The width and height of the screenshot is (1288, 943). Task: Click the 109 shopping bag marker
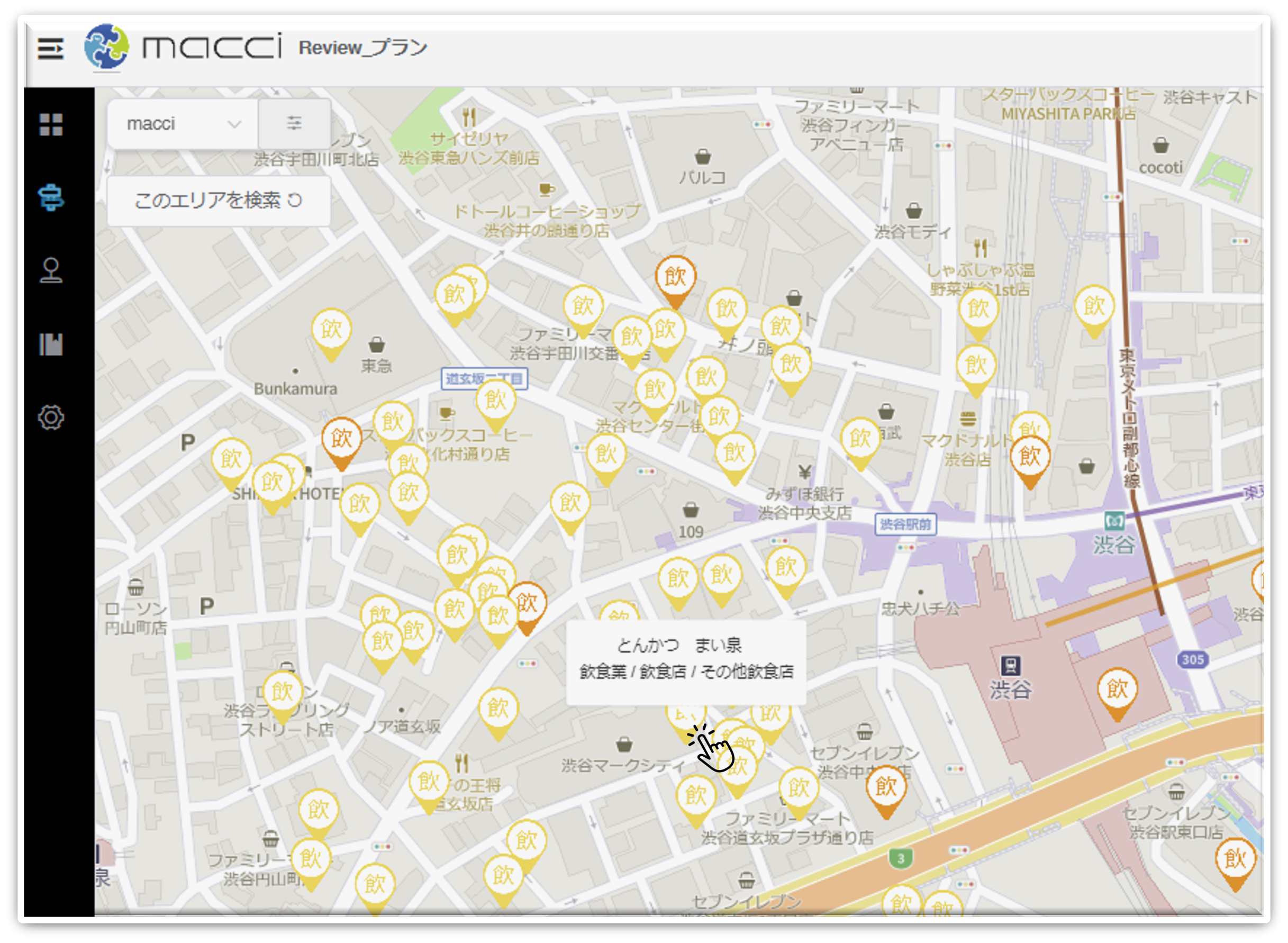pyautogui.click(x=691, y=510)
